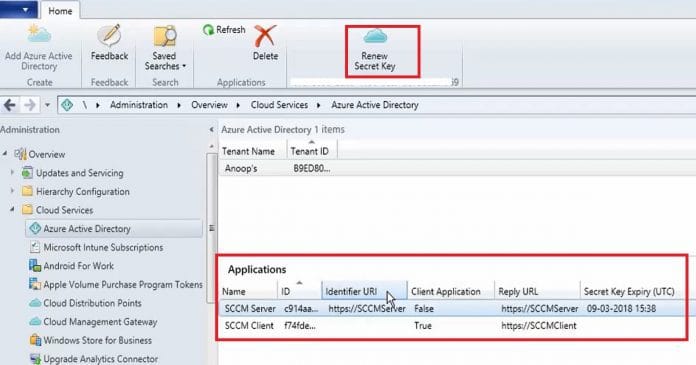Click the navigation pane vertical scrollbar
Screen dimensions: 696x365
coord(211,228)
